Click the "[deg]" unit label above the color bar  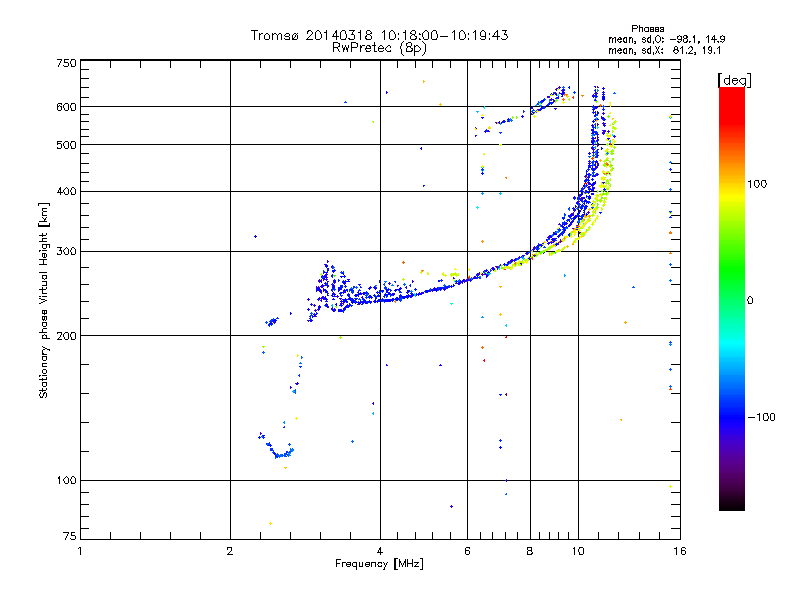(x=734, y=80)
